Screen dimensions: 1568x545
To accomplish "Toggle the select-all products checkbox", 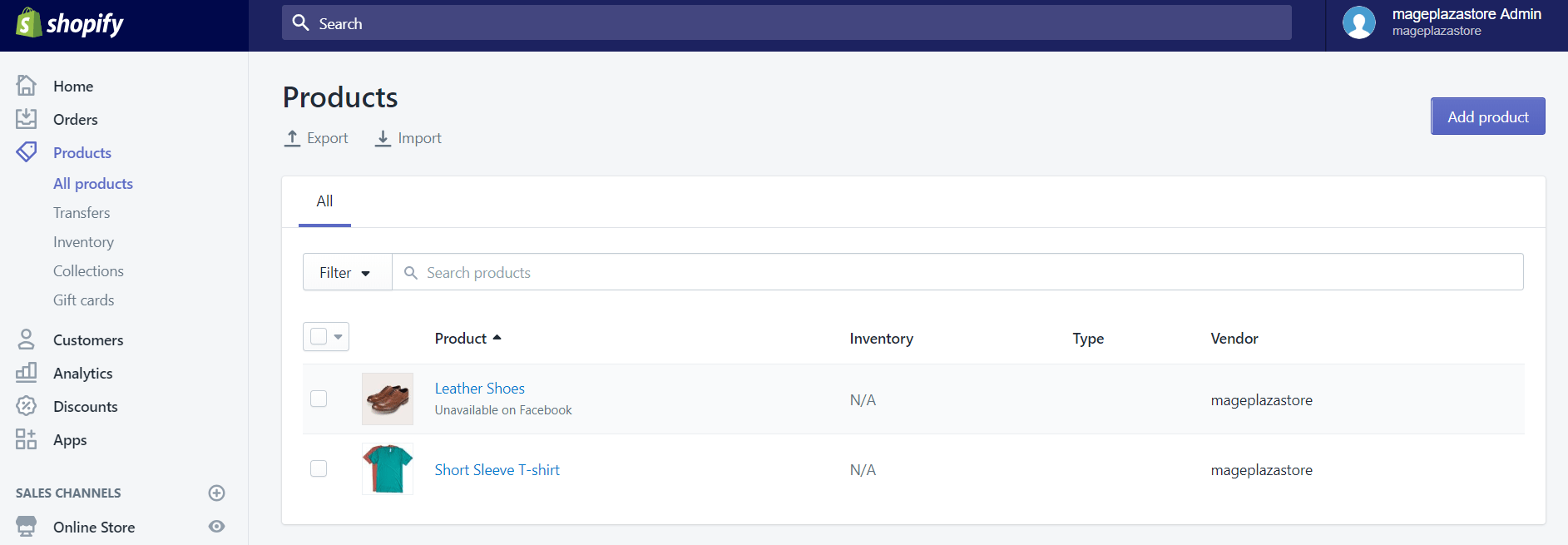I will (319, 336).
